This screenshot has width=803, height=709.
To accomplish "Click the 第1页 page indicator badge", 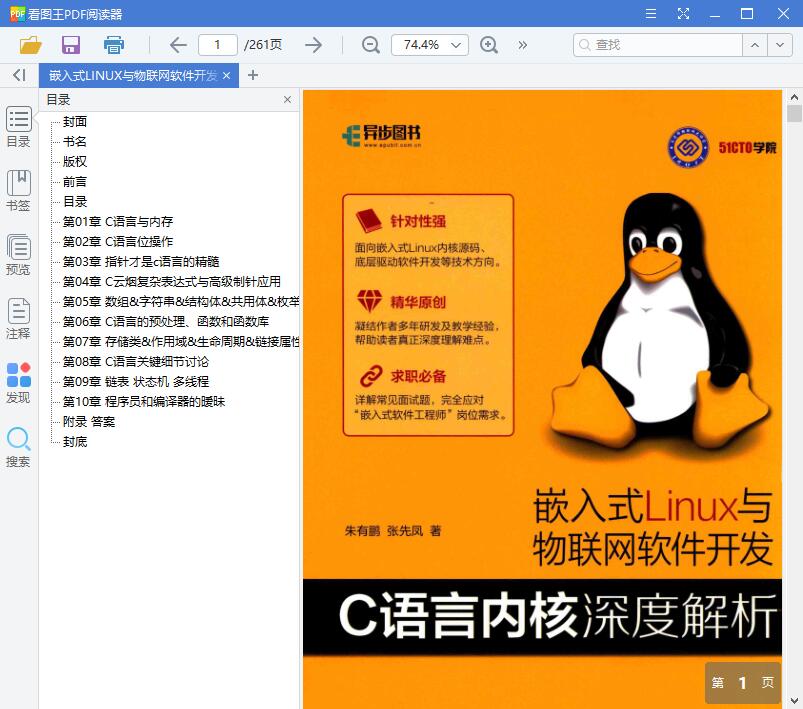I will (x=743, y=682).
